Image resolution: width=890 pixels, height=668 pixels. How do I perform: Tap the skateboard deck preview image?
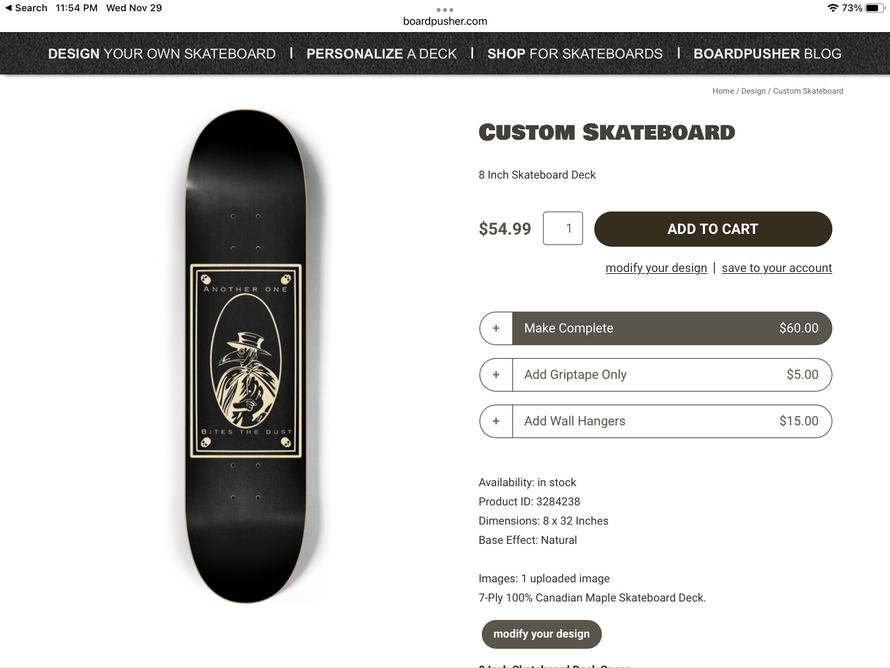coord(246,357)
